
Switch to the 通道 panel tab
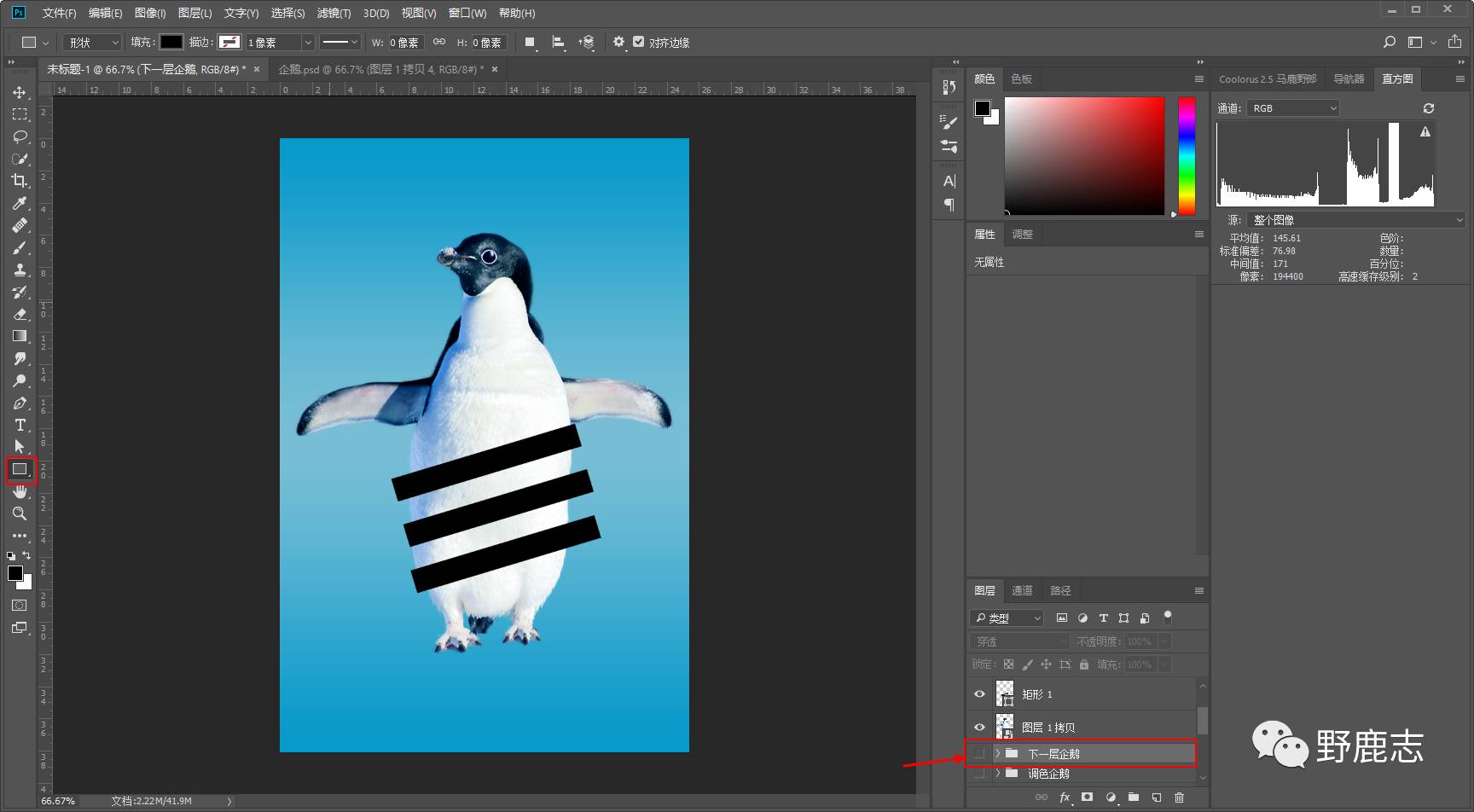(x=1022, y=590)
